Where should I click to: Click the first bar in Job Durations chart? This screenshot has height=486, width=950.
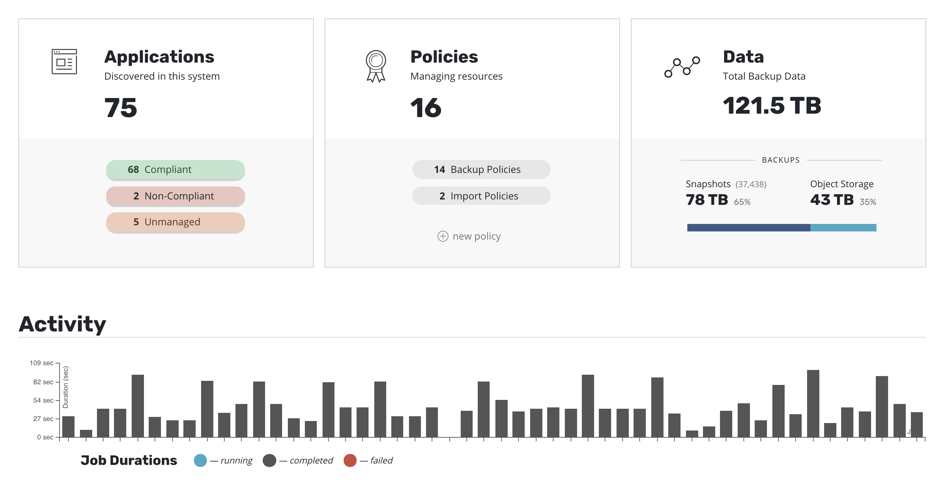pyautogui.click(x=68, y=427)
